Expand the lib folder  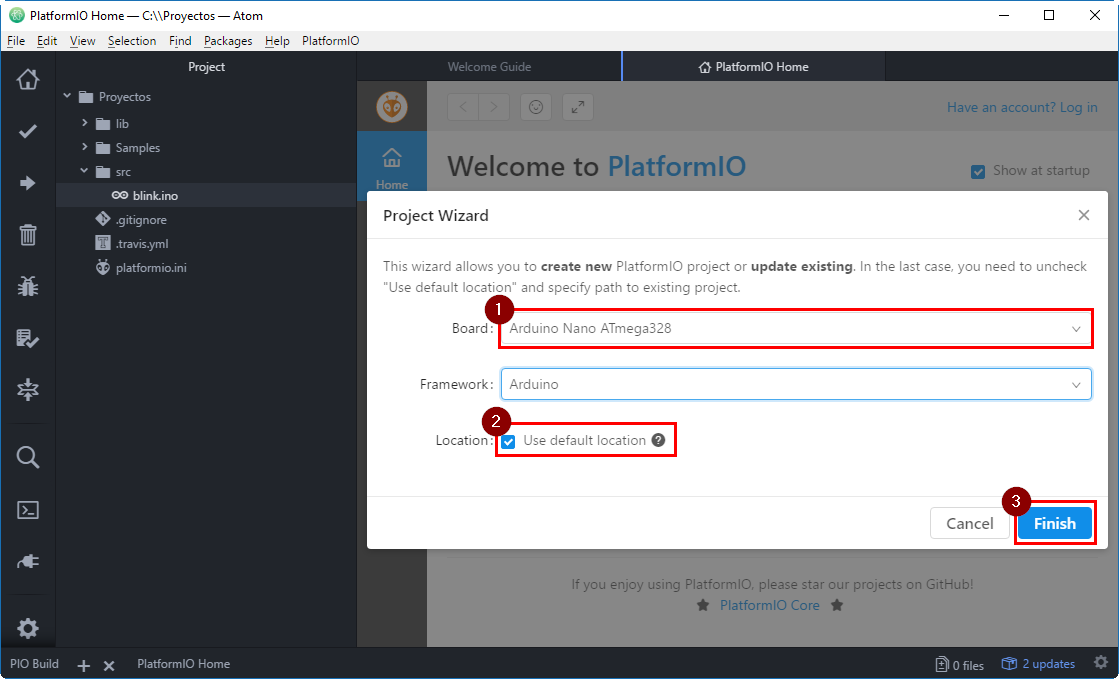click(84, 123)
